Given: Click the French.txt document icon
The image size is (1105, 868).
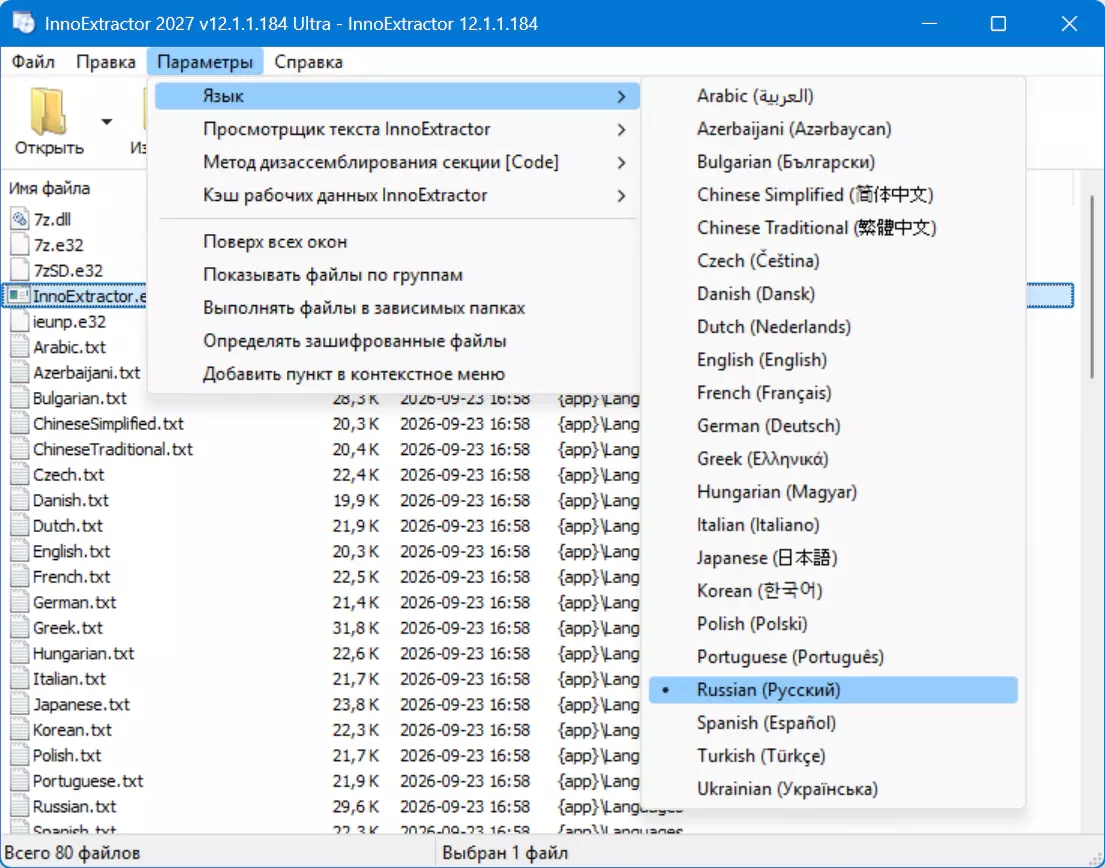Looking at the screenshot, I should point(20,576).
